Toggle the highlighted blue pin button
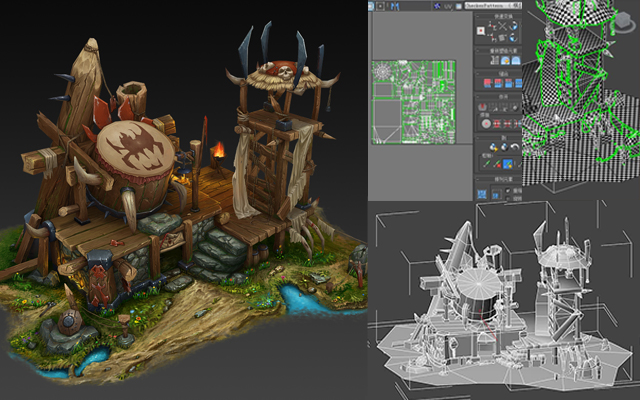This screenshot has width=640, height=400. [508, 164]
